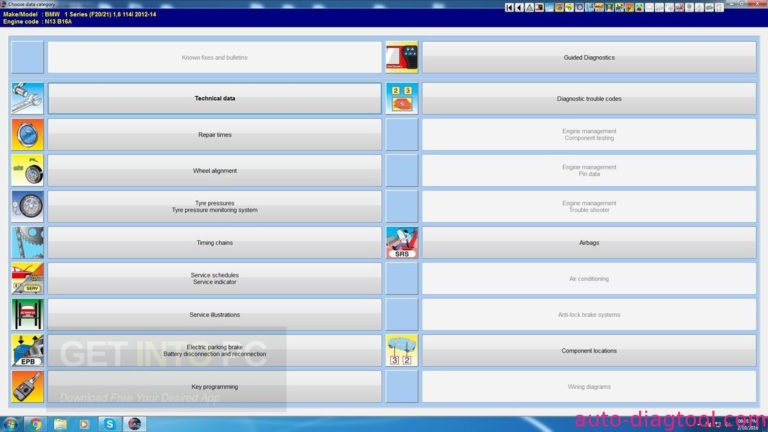The height and width of the screenshot is (432, 768).
Task: Select the Wheel alignment icon
Action: (x=27, y=171)
